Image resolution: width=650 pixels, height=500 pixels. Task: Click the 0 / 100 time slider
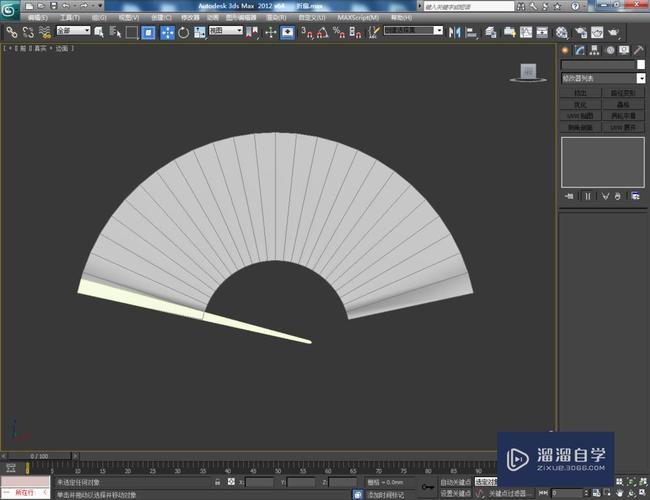(x=39, y=456)
